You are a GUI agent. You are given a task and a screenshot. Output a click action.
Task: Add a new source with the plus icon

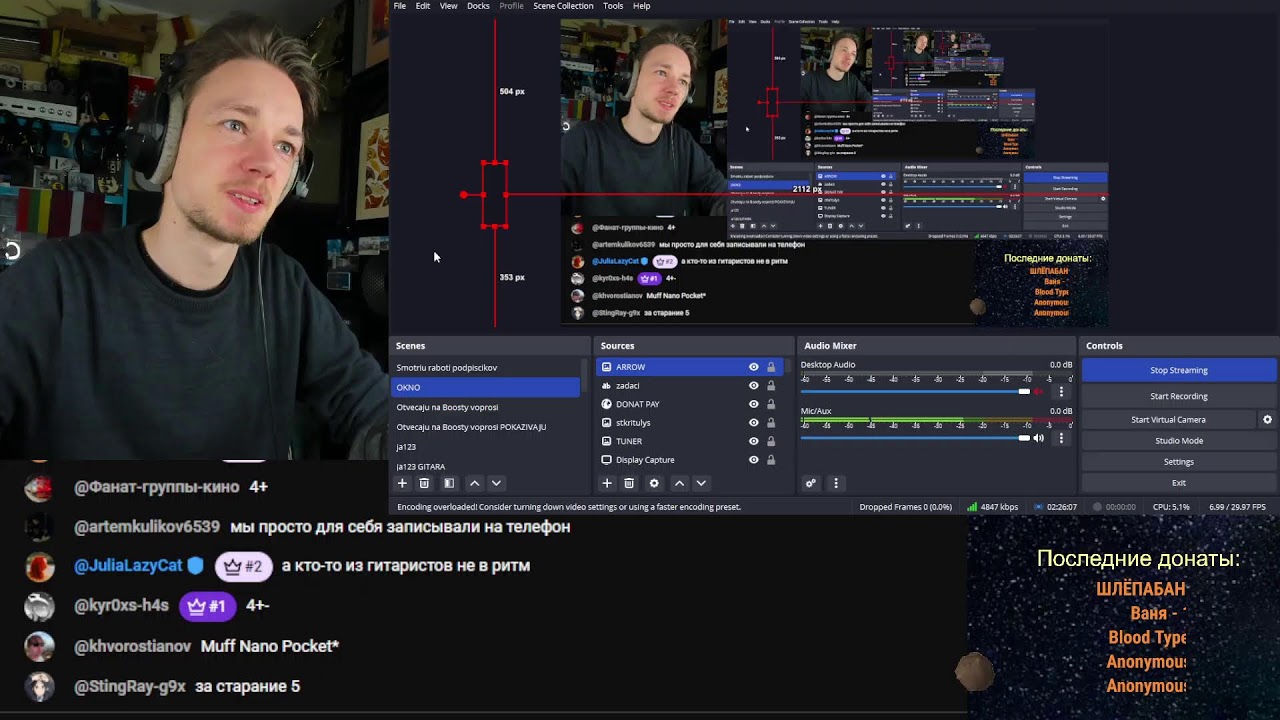[x=607, y=483]
